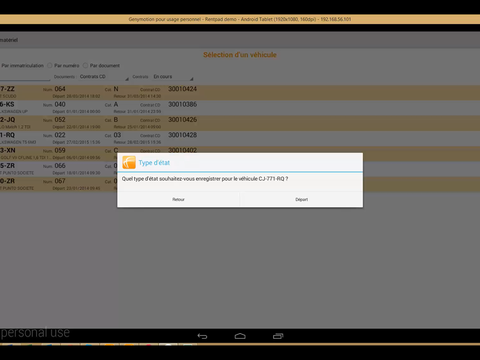Click vehicle number 064
Screen dimensions: 480x360
tap(60, 89)
